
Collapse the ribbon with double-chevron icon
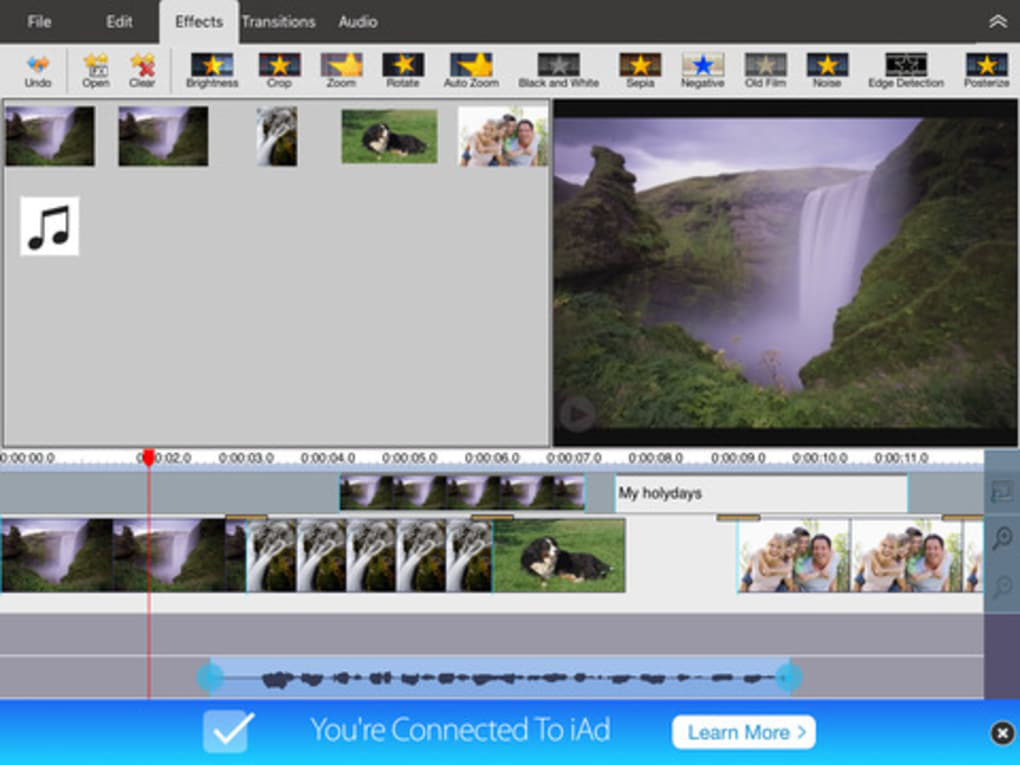(998, 21)
